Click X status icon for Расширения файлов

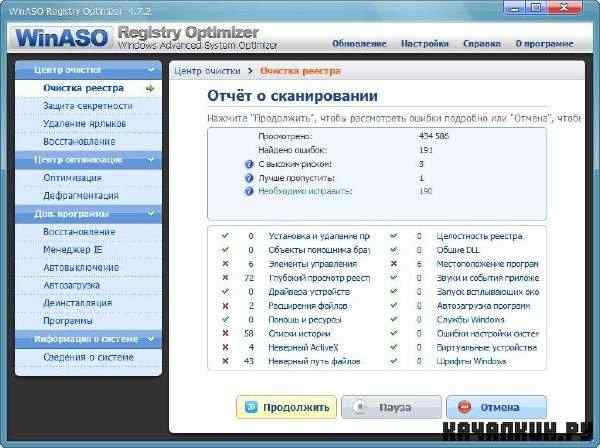click(225, 306)
